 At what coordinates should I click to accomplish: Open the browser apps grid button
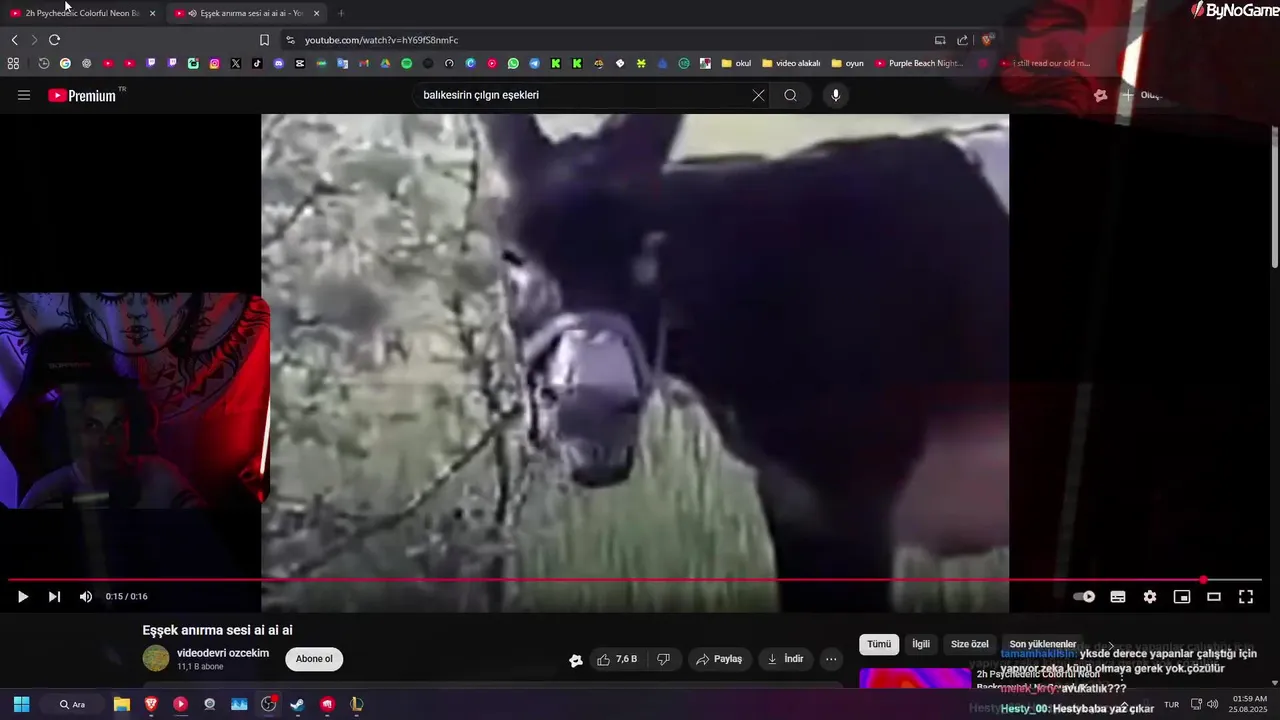[13, 63]
